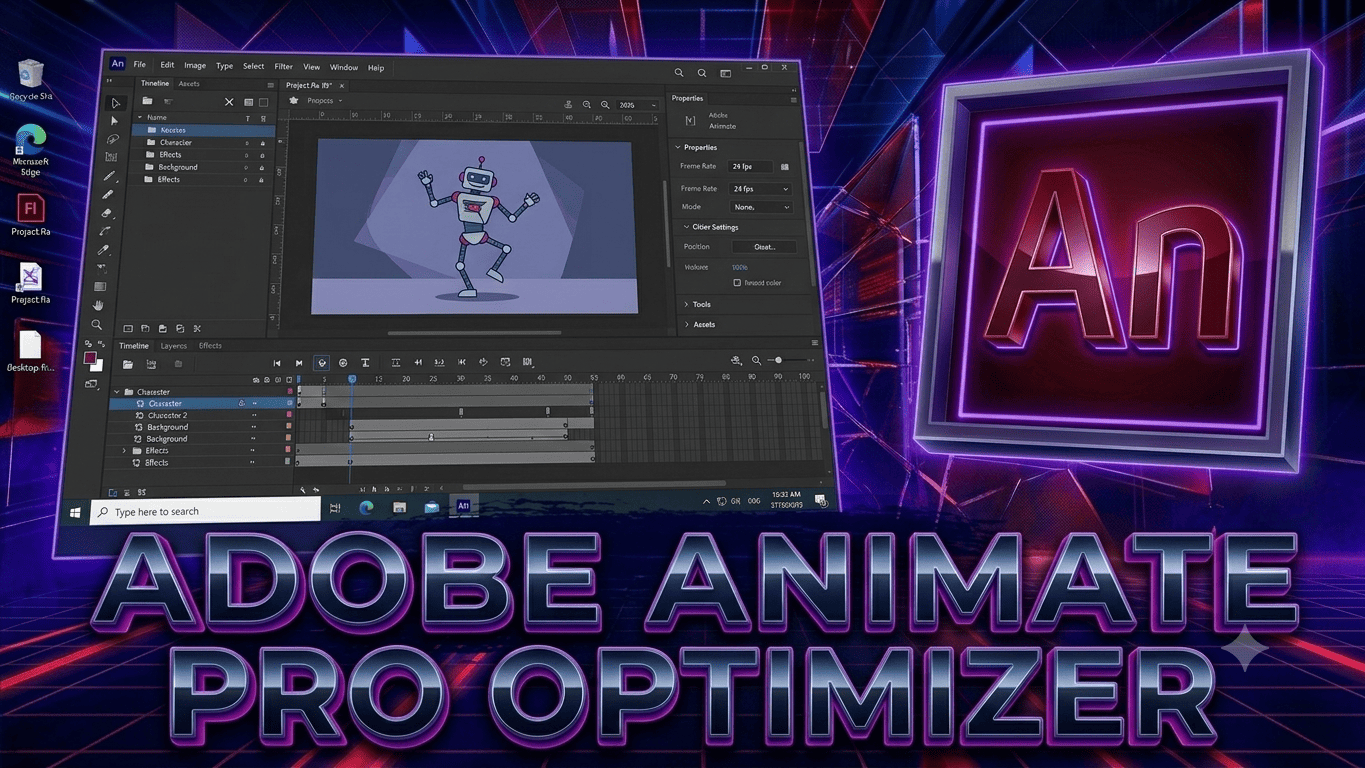This screenshot has width=1365, height=768.
Task: Open the Mail icon on the taskbar
Action: click(431, 508)
